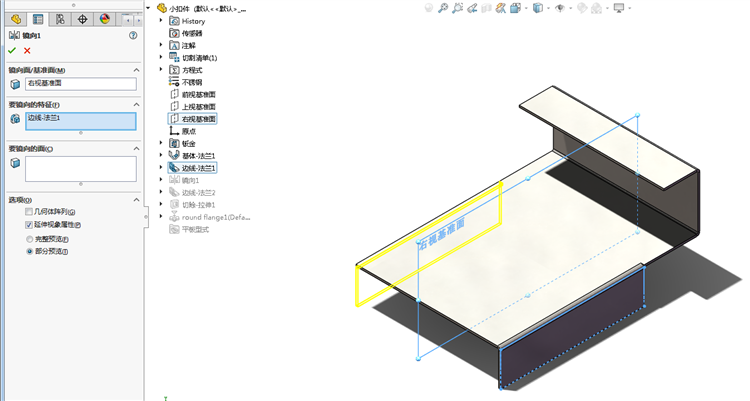Image resolution: width=750 pixels, height=401 pixels.
Task: Click the 方程式 sigma icon
Action: pos(174,70)
